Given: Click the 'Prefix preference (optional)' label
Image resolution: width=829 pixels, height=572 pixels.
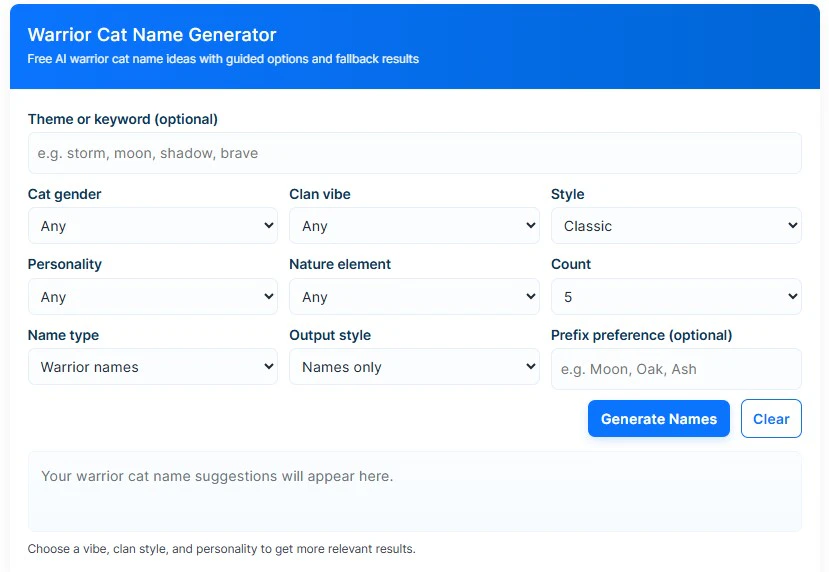Looking at the screenshot, I should pyautogui.click(x=641, y=335).
